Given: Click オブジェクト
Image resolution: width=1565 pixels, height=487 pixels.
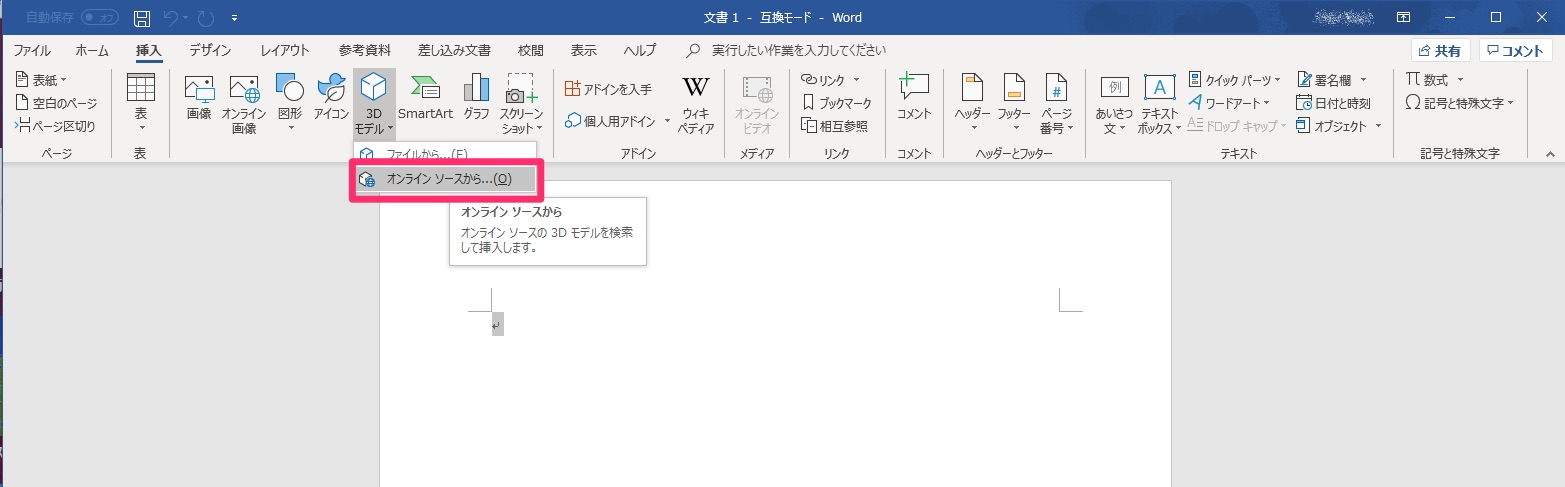Looking at the screenshot, I should point(1339,126).
